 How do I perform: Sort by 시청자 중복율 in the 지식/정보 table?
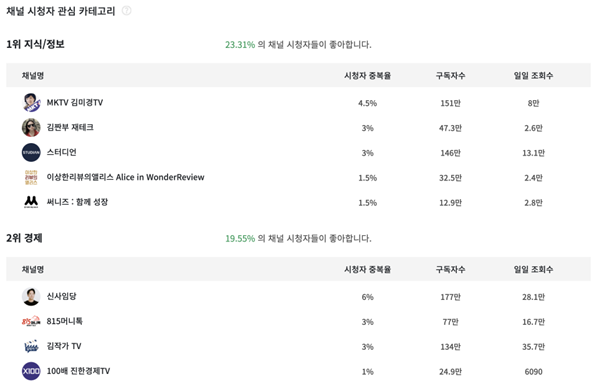(x=367, y=76)
